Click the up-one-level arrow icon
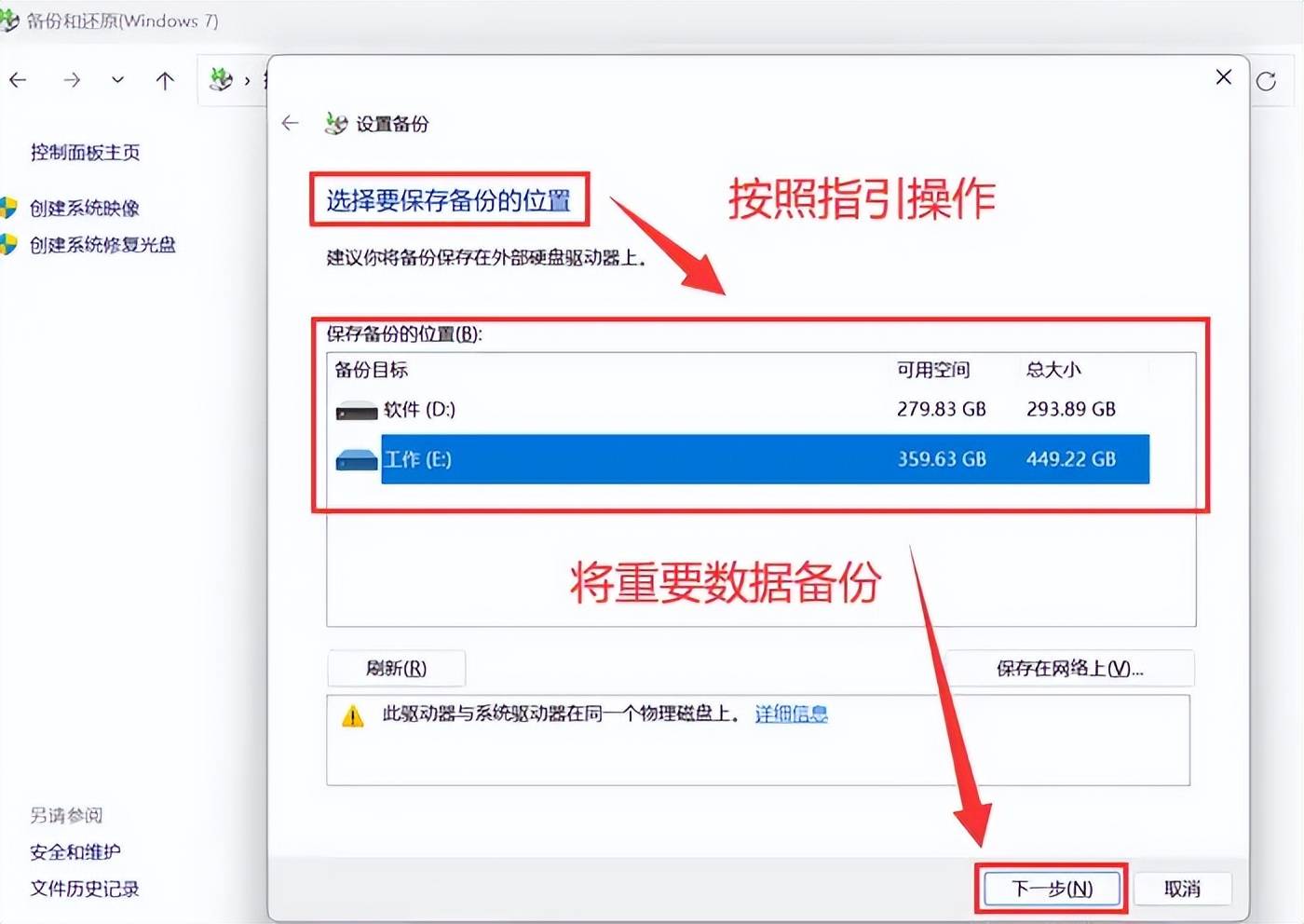 165,80
